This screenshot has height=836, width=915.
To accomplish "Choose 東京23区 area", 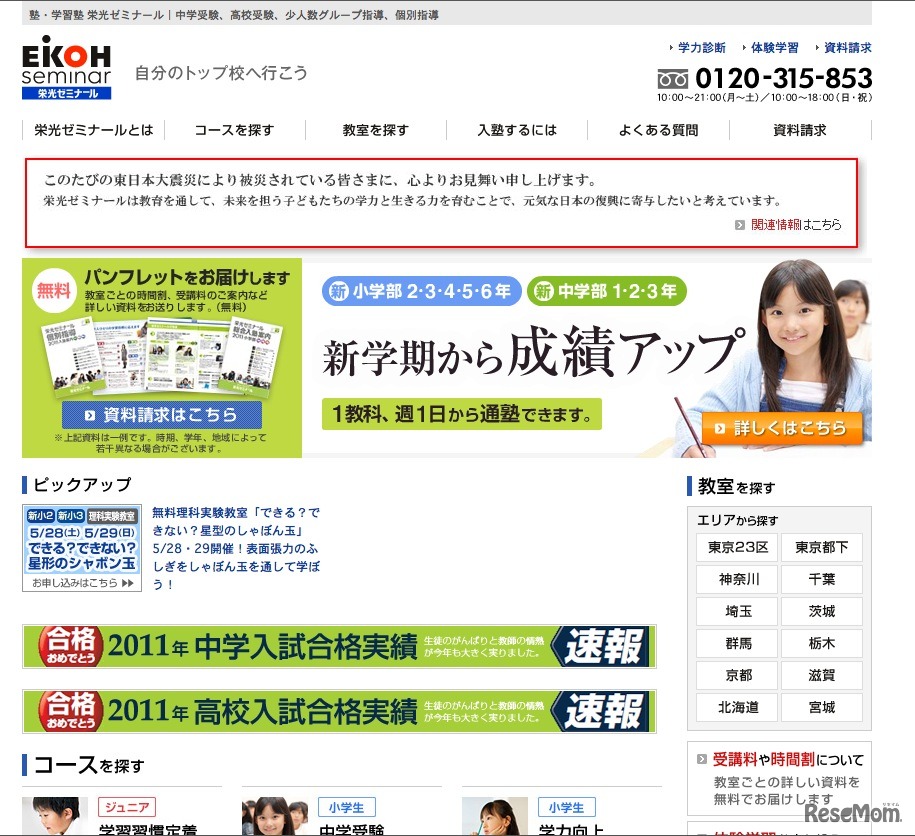I will pos(737,547).
